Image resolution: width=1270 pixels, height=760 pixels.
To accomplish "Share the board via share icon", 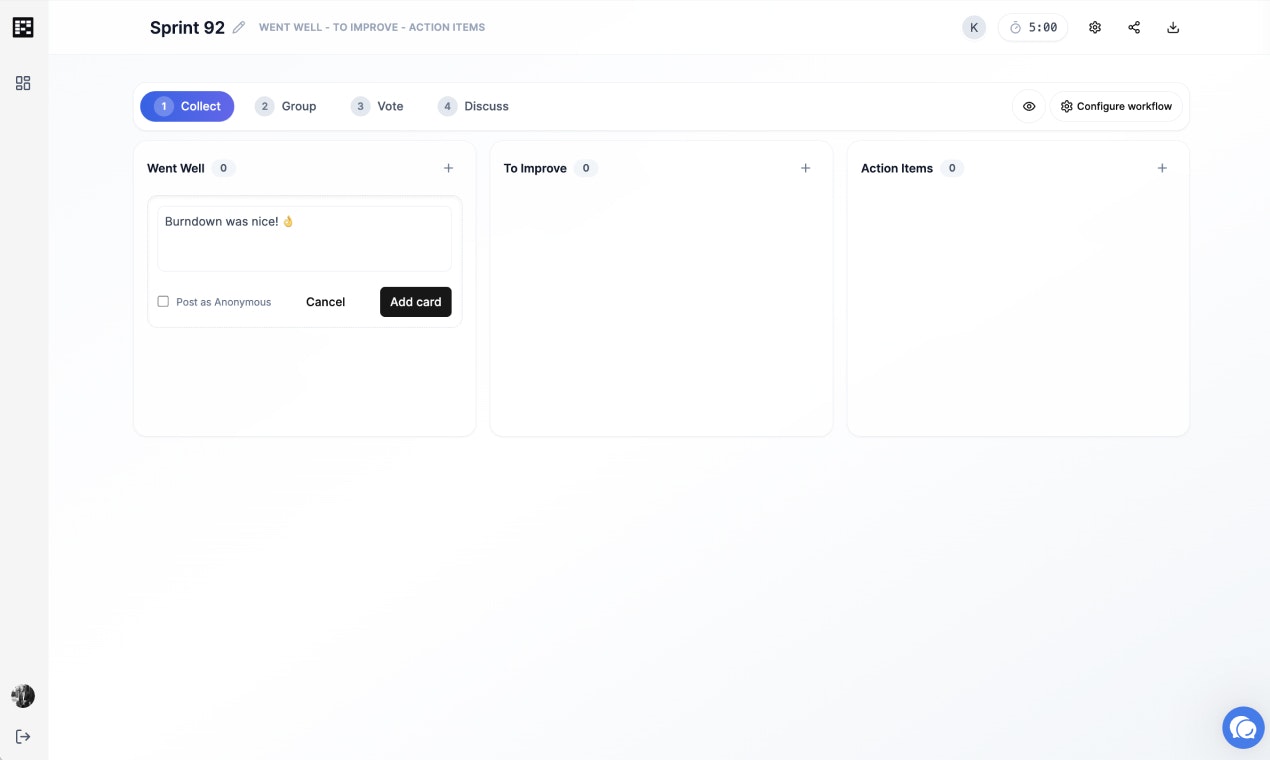I will pyautogui.click(x=1134, y=28).
